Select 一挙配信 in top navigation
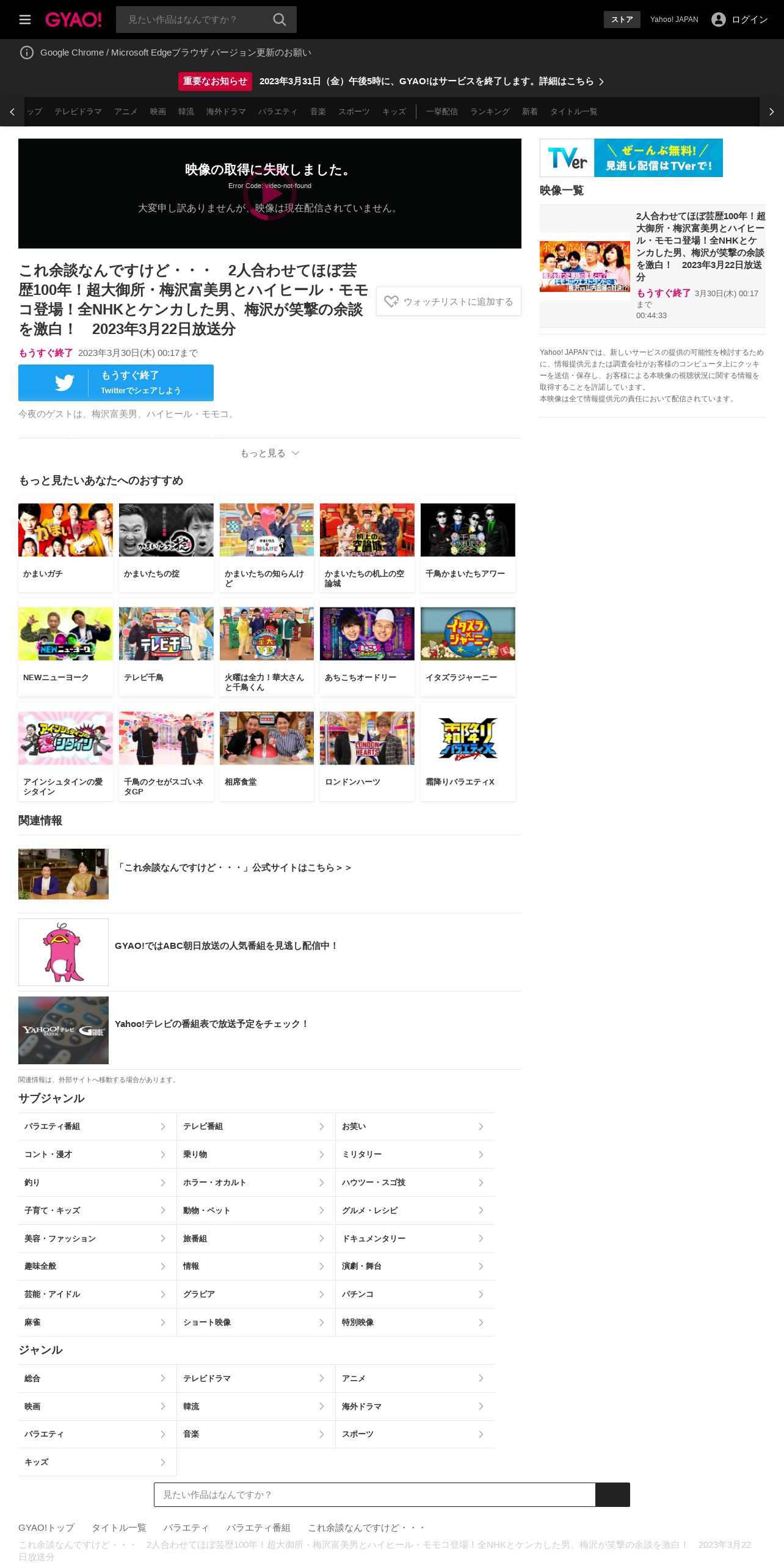Image resolution: width=784 pixels, height=1568 pixels. [442, 112]
